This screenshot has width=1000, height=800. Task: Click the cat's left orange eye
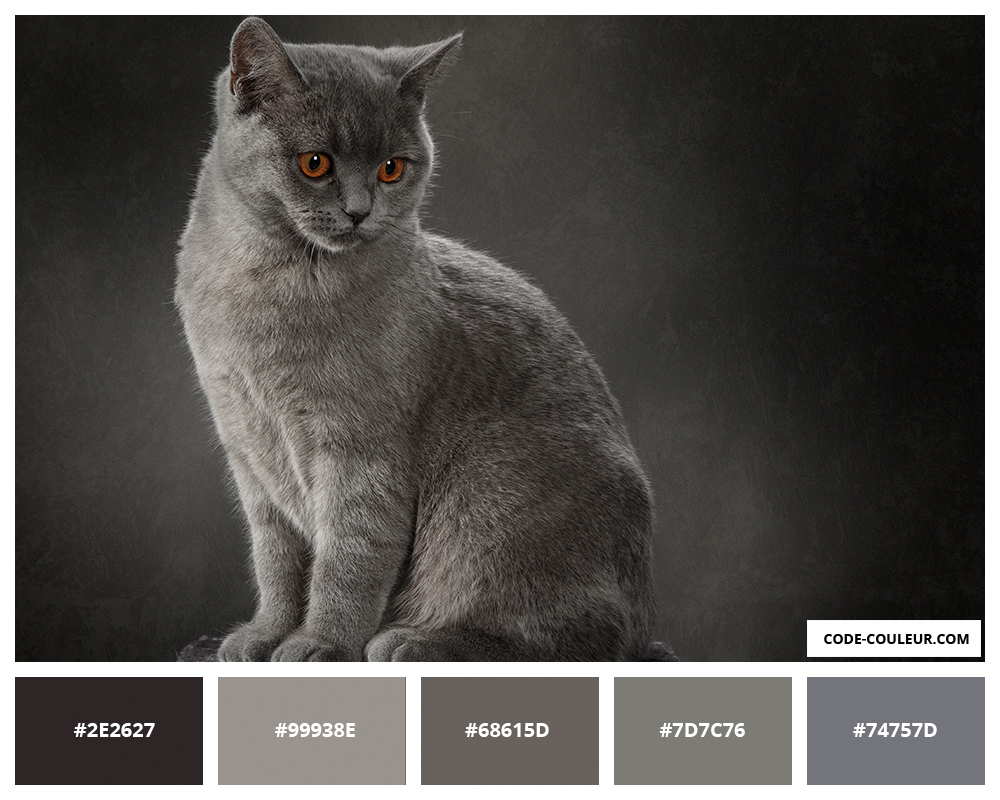pos(314,165)
